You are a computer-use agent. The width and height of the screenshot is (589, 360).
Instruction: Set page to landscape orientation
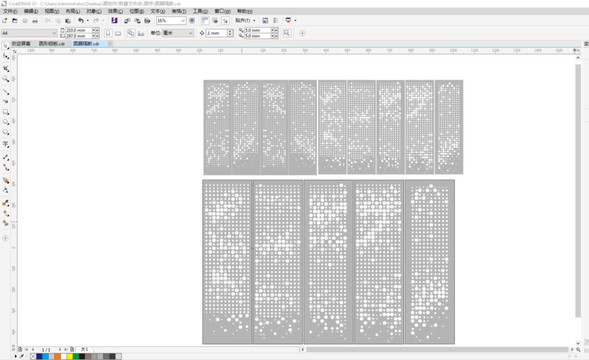tap(118, 33)
